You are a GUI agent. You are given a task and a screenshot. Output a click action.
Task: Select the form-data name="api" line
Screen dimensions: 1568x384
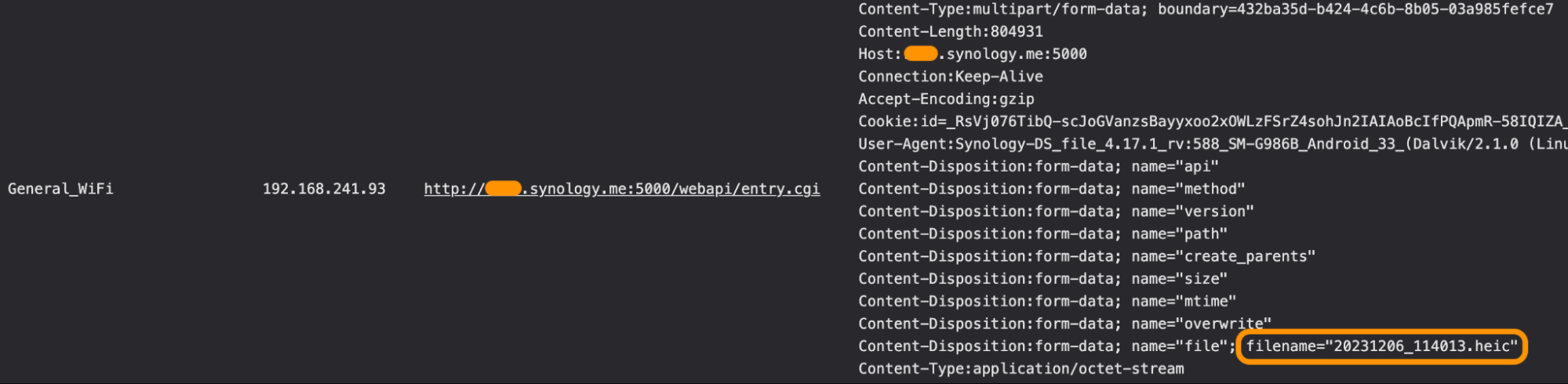point(1038,167)
